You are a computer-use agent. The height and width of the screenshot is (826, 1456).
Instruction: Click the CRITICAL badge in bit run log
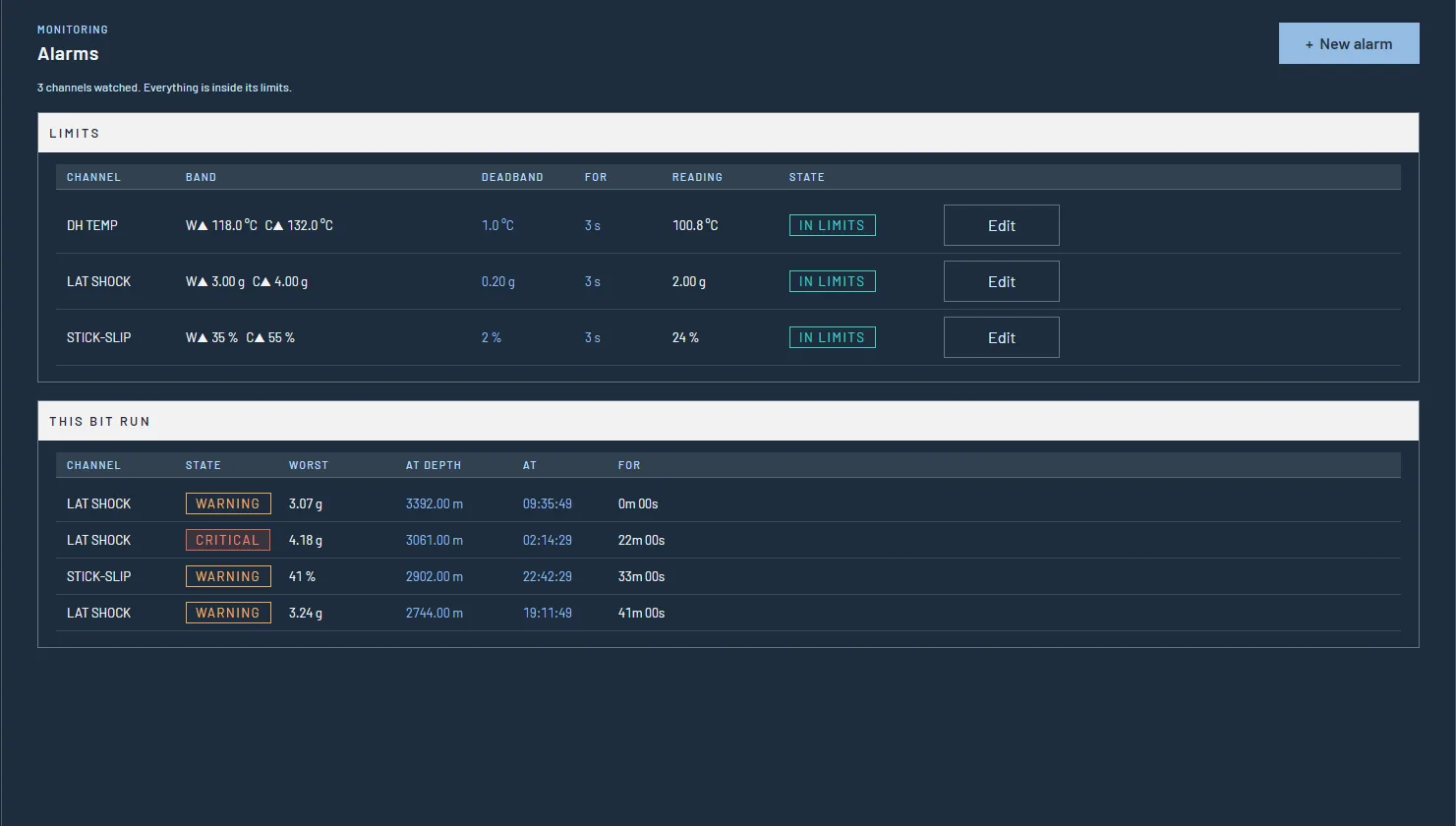(228, 540)
